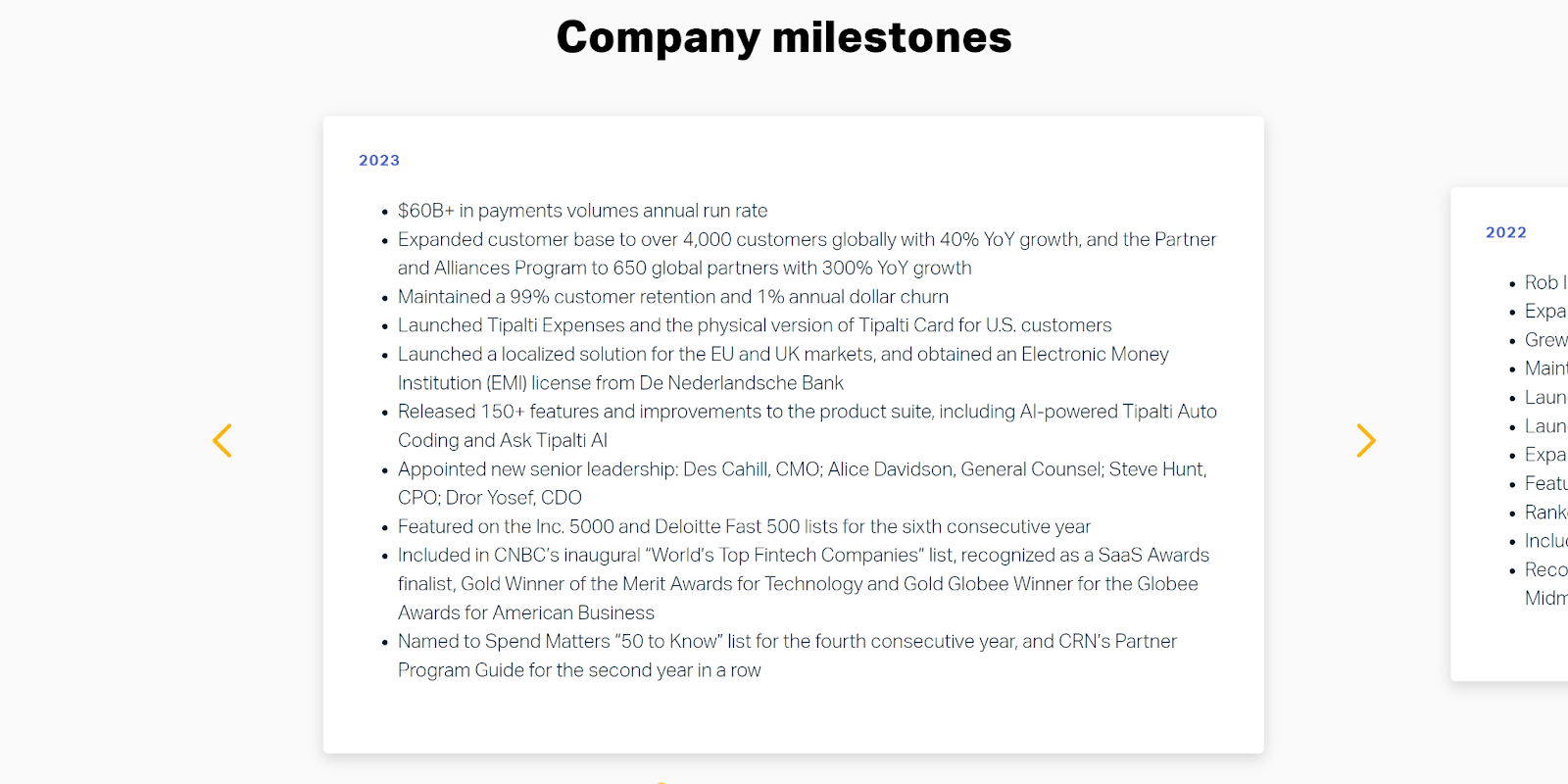The height and width of the screenshot is (784, 1568).
Task: Go to the previous milestone slide arrow
Action: [x=222, y=441]
